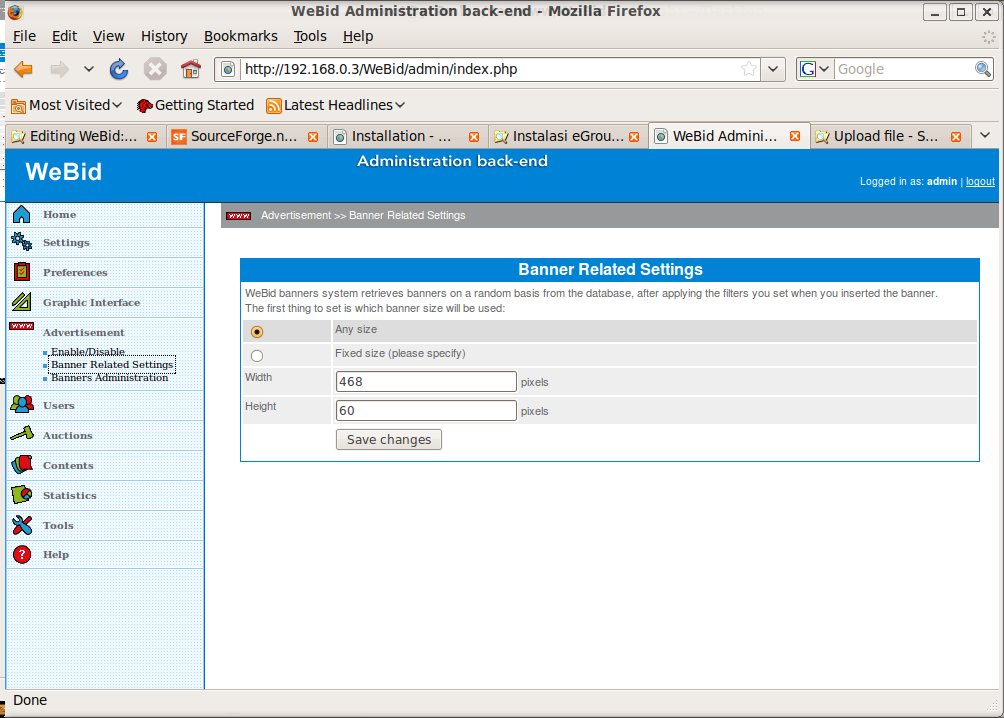The width and height of the screenshot is (1004, 718).
Task: Expand the Latest Headlines feed dropdown
Action: (336, 105)
